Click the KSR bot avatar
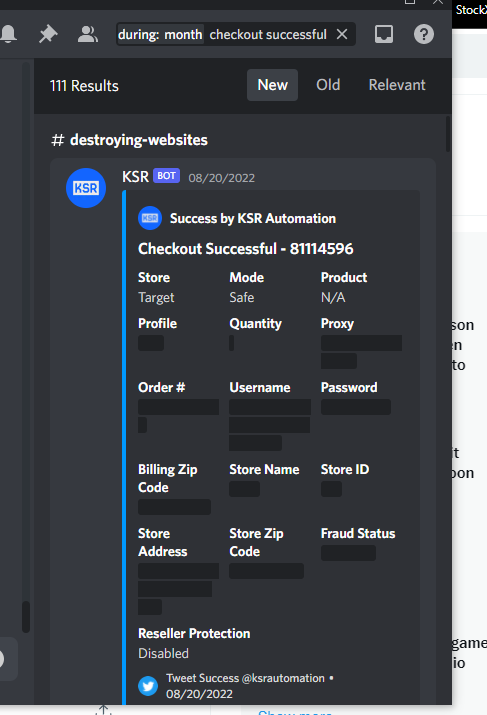The width and height of the screenshot is (487, 715). click(86, 188)
